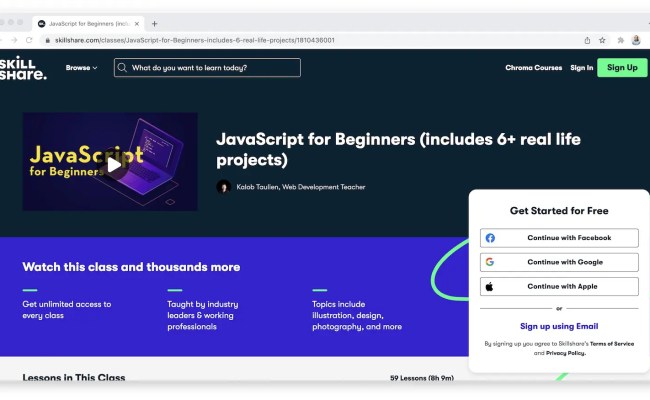Continue with Apple button
650x400 pixels.
(x=559, y=286)
